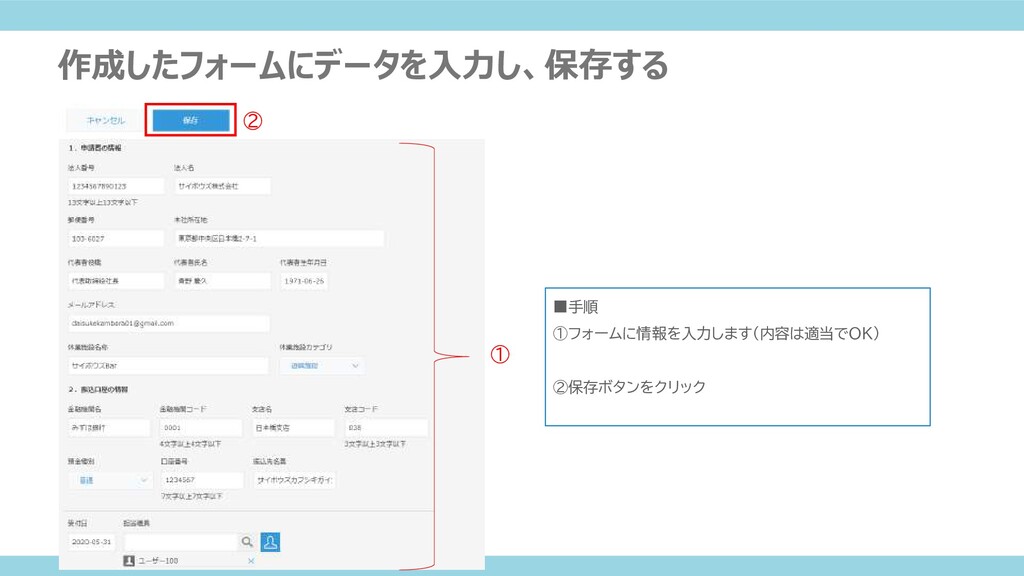The image size is (1024, 576).
Task: Click the slide title 作成したフォームにデータを入力し、保存する
Action: [363, 65]
